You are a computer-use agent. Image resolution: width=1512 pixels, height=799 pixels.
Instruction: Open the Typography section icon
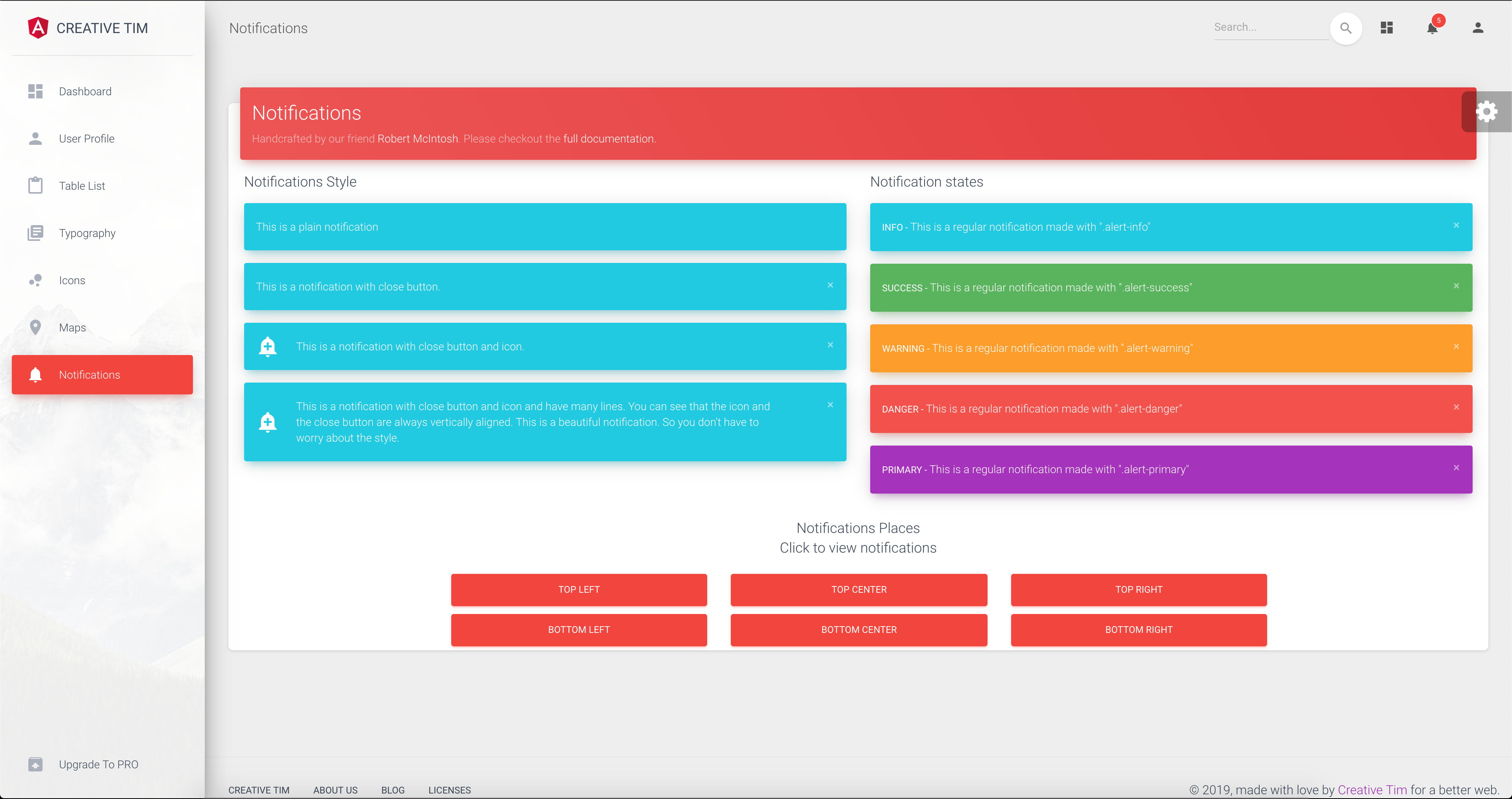pos(35,233)
